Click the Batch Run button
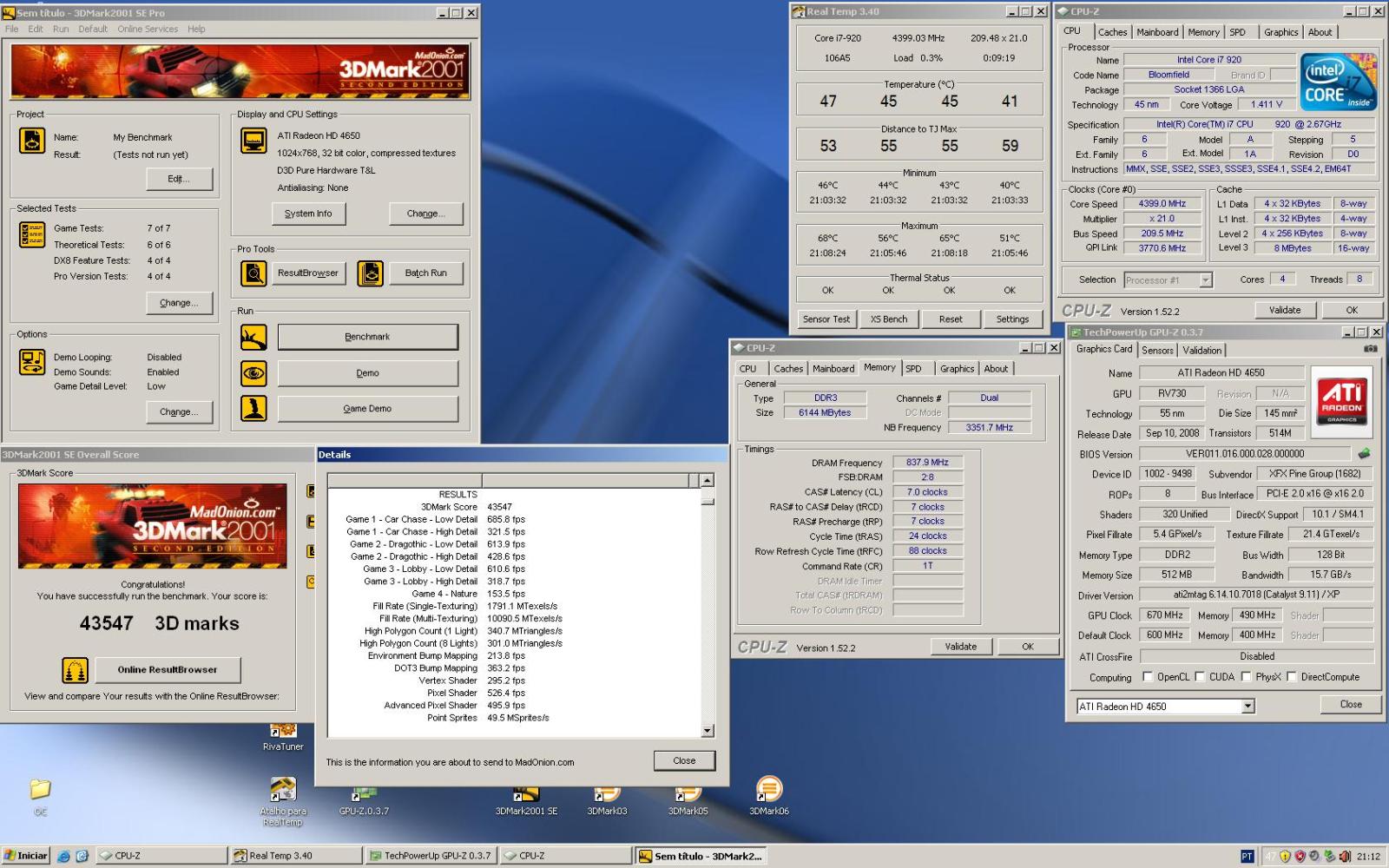The image size is (1389, 868). tap(425, 273)
